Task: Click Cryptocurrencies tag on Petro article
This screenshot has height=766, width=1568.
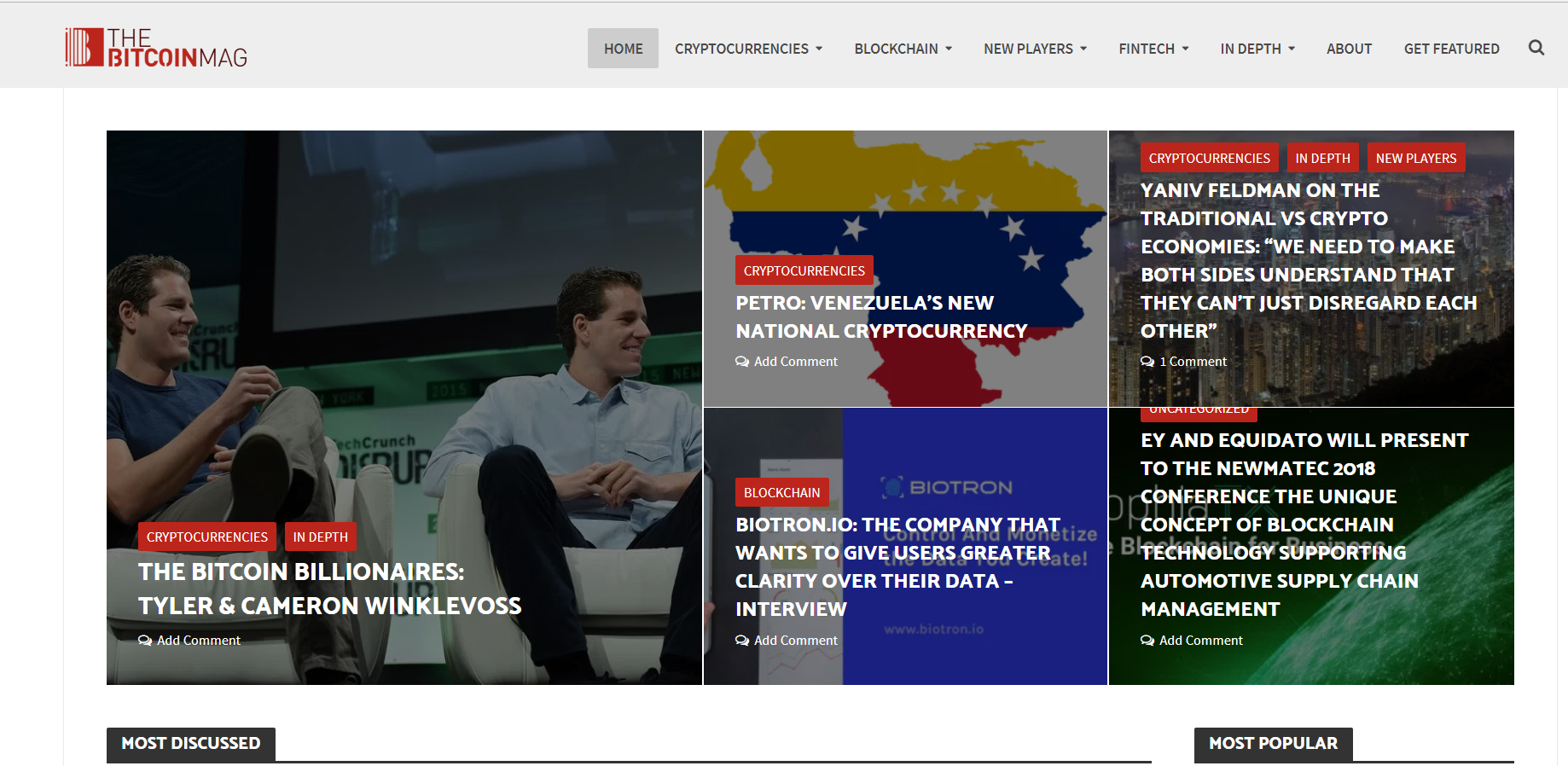Action: pyautogui.click(x=804, y=270)
